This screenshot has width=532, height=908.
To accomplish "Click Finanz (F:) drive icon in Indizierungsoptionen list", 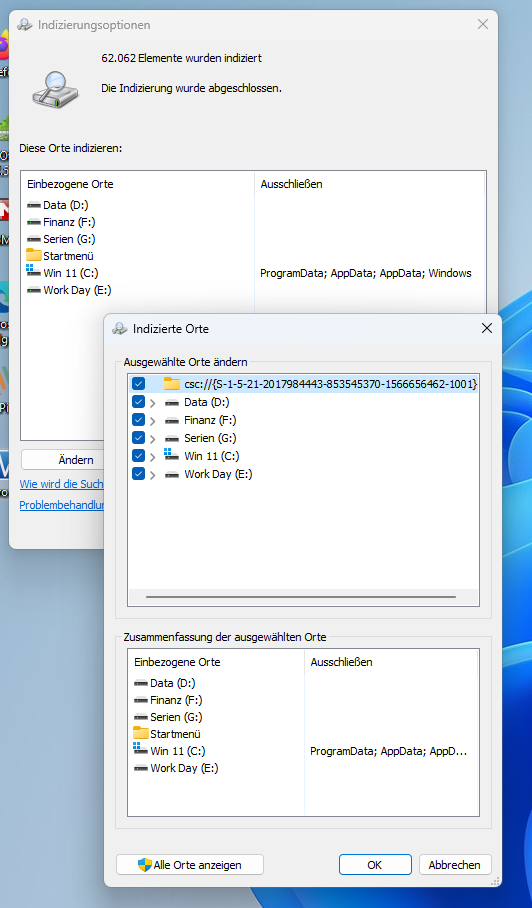I will pos(34,222).
